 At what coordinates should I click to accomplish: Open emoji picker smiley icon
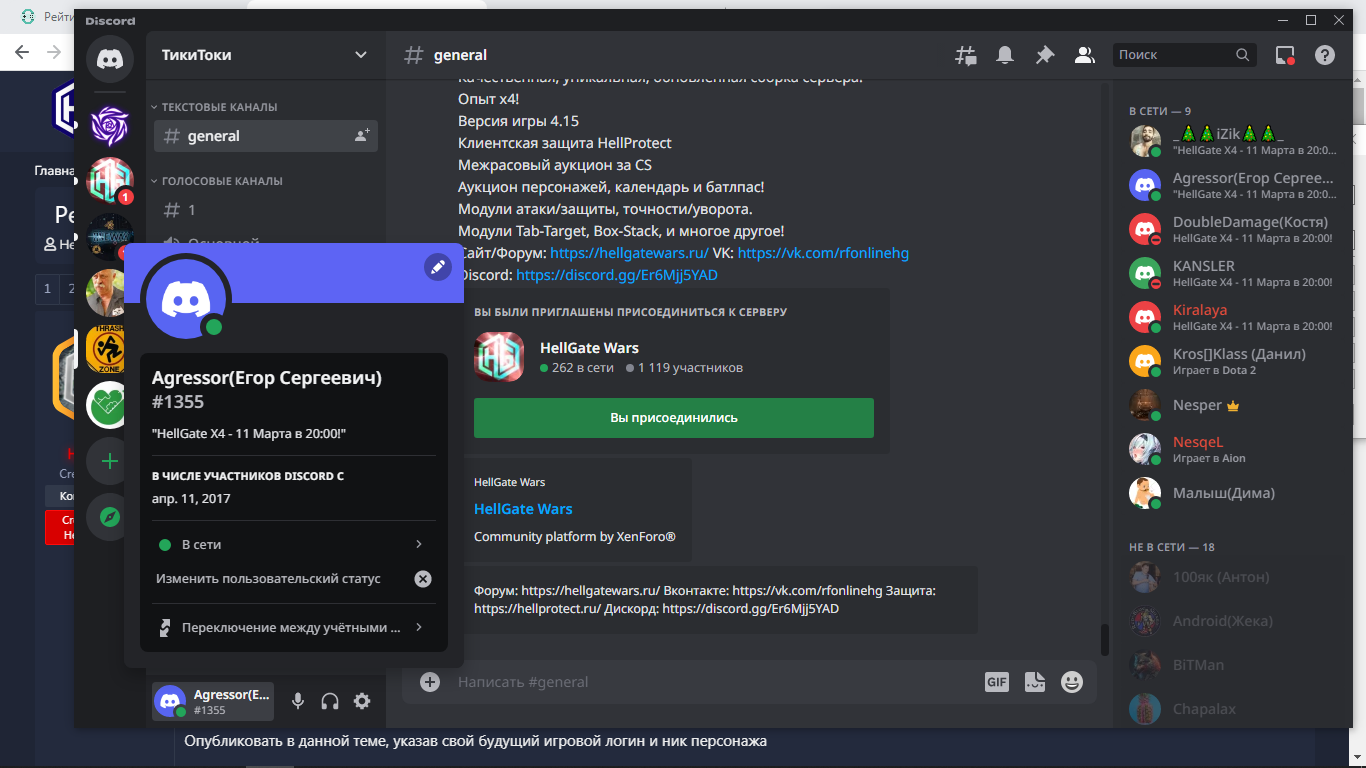tap(1072, 682)
